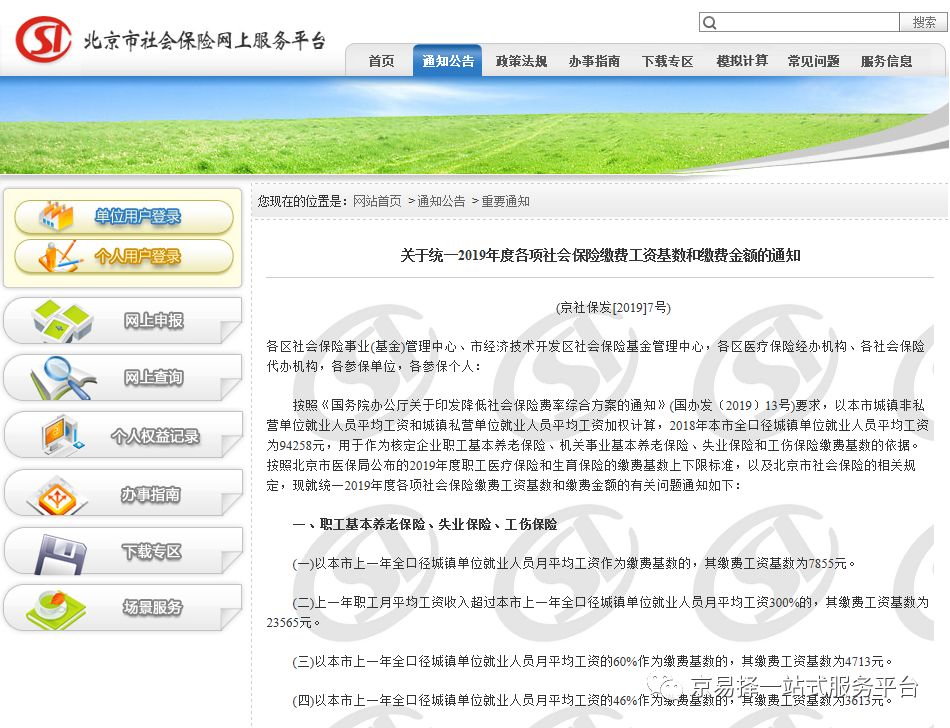Open 下载专区 sidebar button label

click(x=151, y=552)
